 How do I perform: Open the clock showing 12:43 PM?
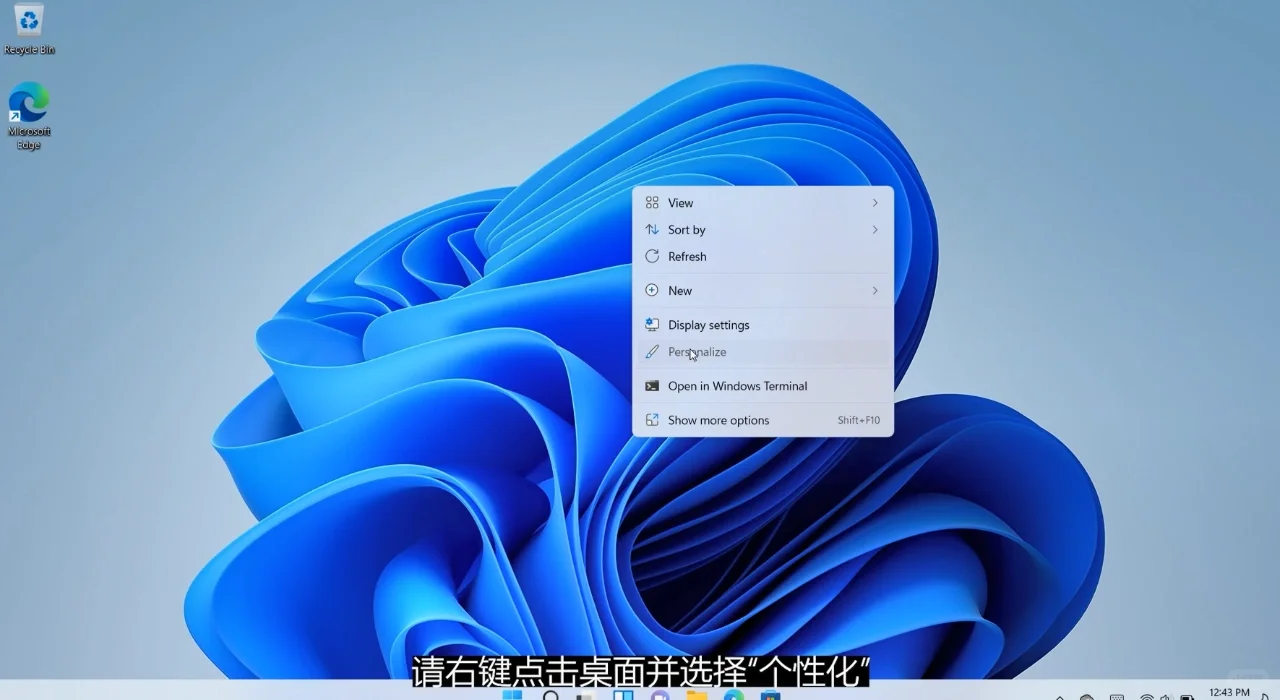(1232, 691)
